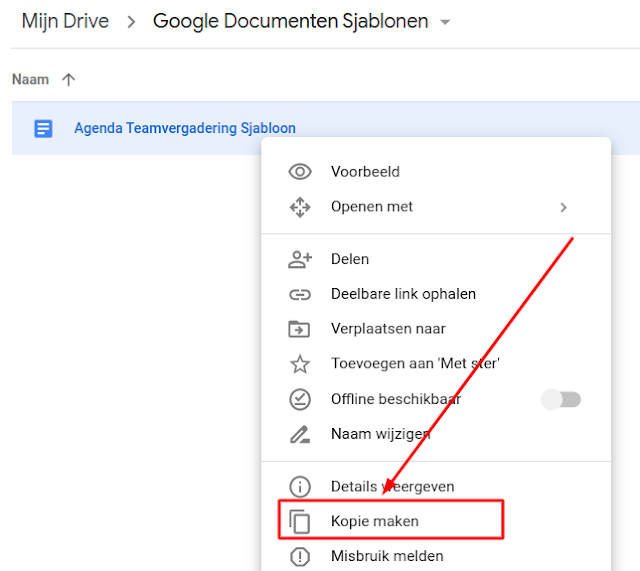Click the move-to-folder icon

click(299, 329)
